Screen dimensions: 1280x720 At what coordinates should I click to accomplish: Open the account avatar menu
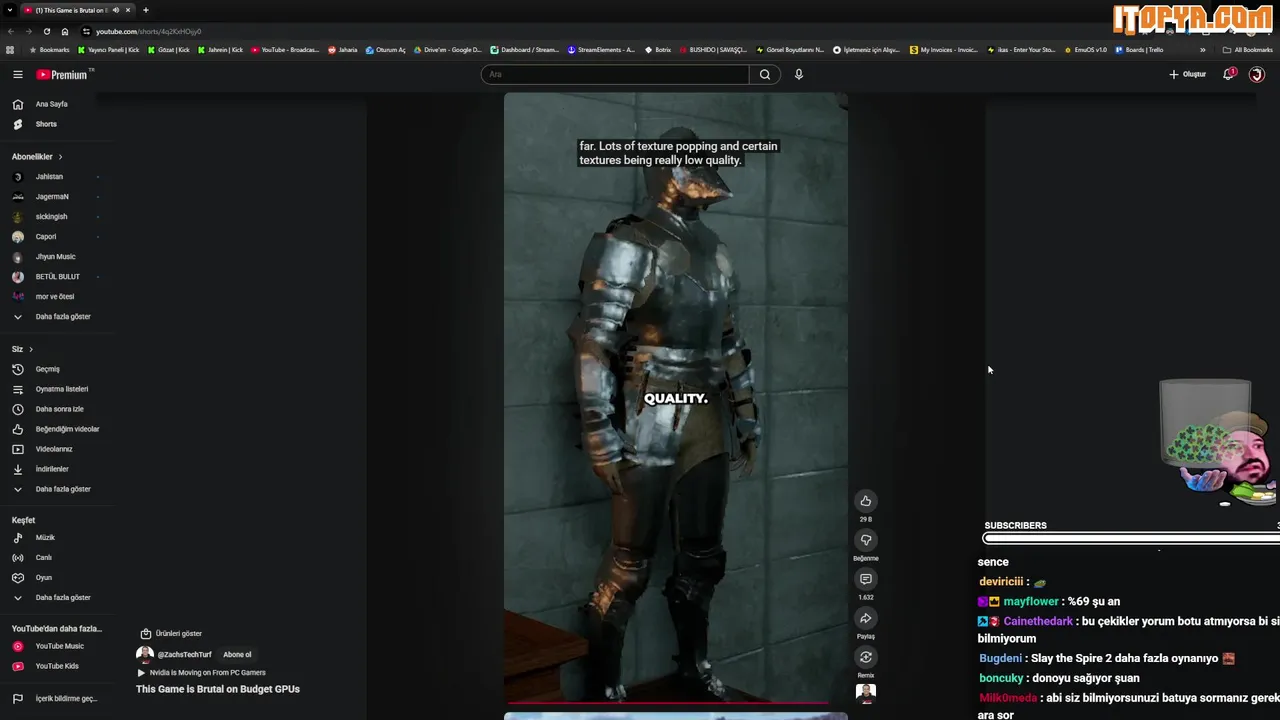[x=1257, y=74]
